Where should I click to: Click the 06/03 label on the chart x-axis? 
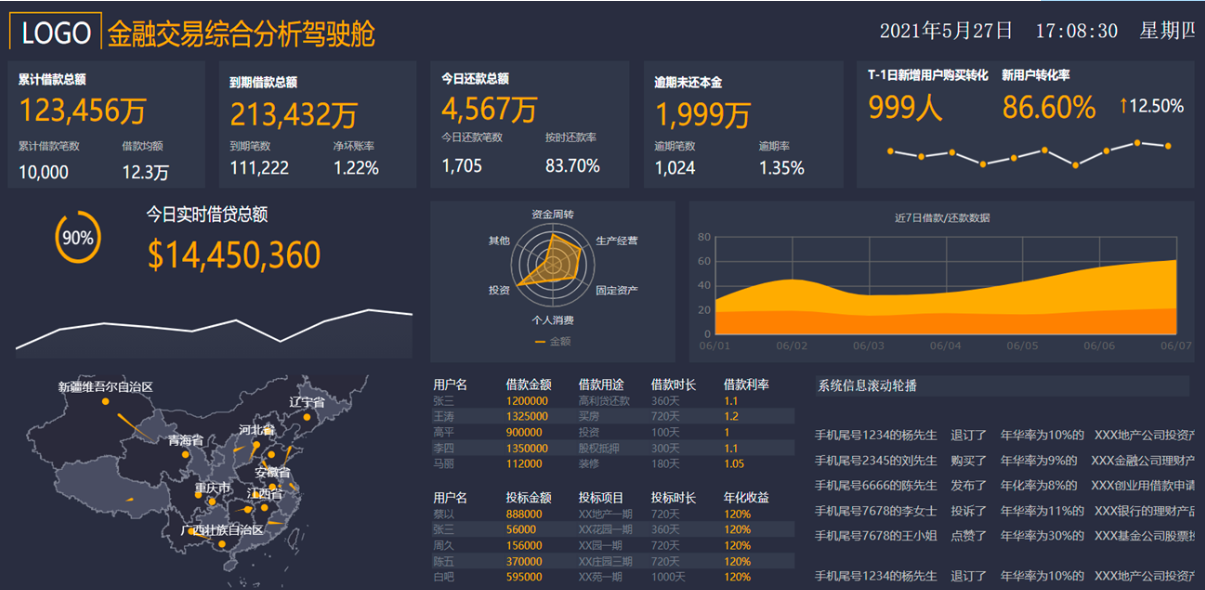[x=868, y=345]
